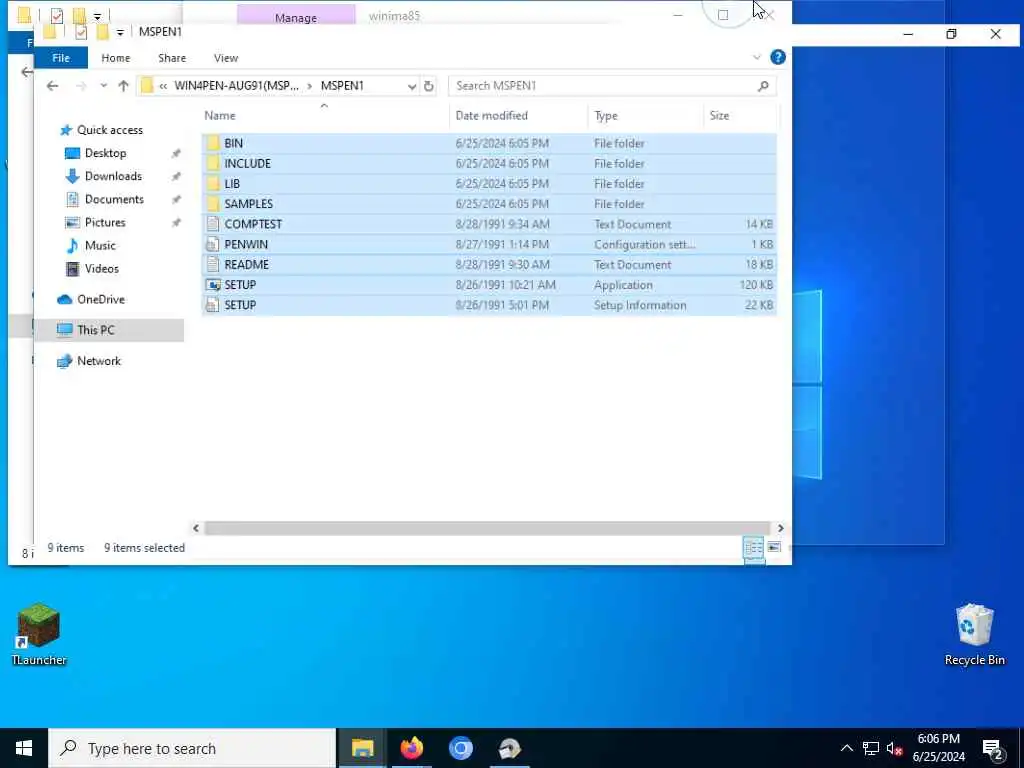Image resolution: width=1024 pixels, height=768 pixels.
Task: Open the Help question mark icon
Action: click(778, 57)
